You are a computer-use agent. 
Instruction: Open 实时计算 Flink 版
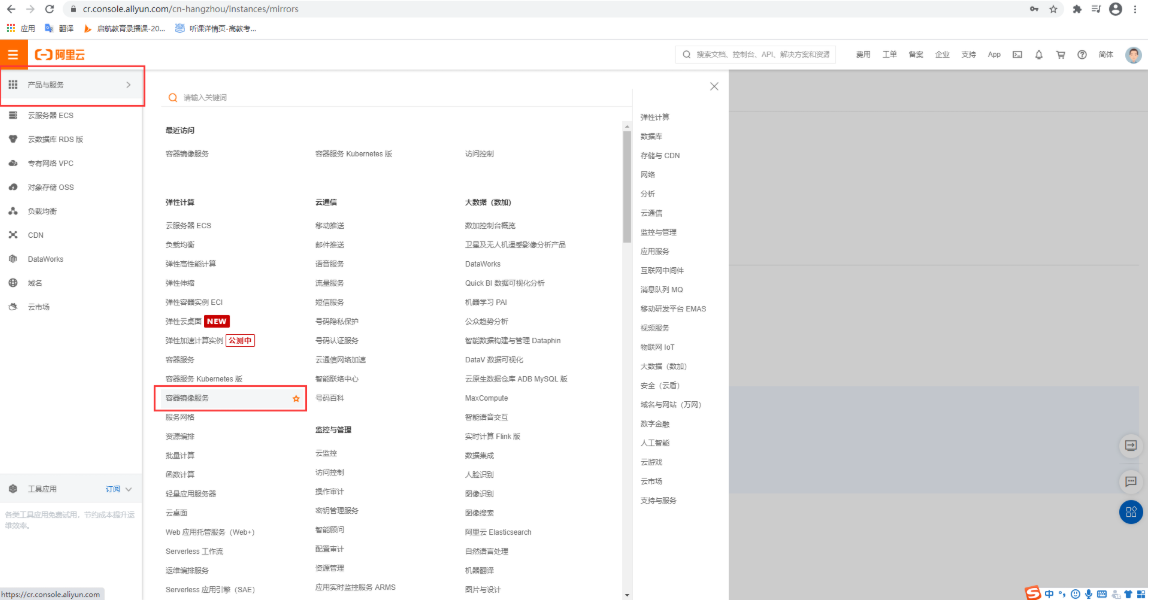click(x=492, y=436)
